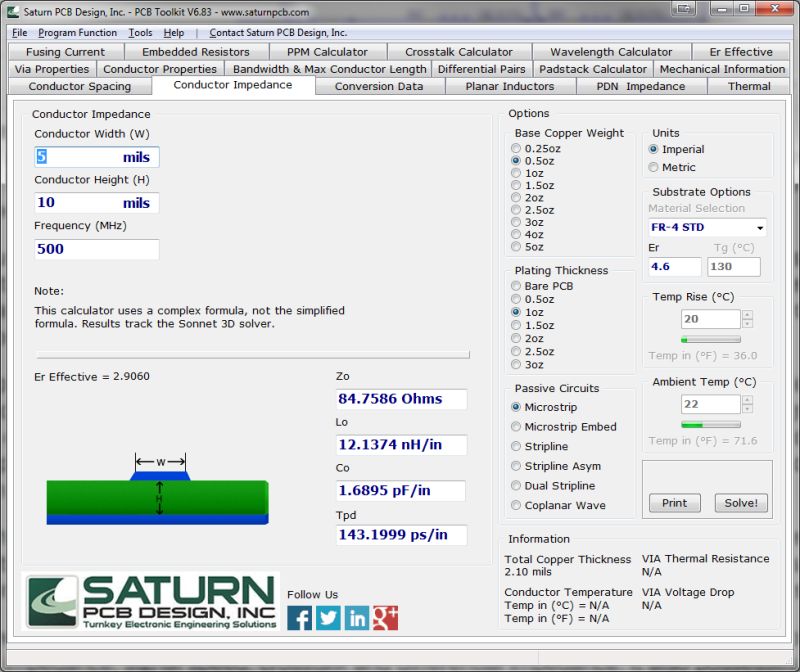Expand the FR-4 STD material dropdown

(x=760, y=228)
